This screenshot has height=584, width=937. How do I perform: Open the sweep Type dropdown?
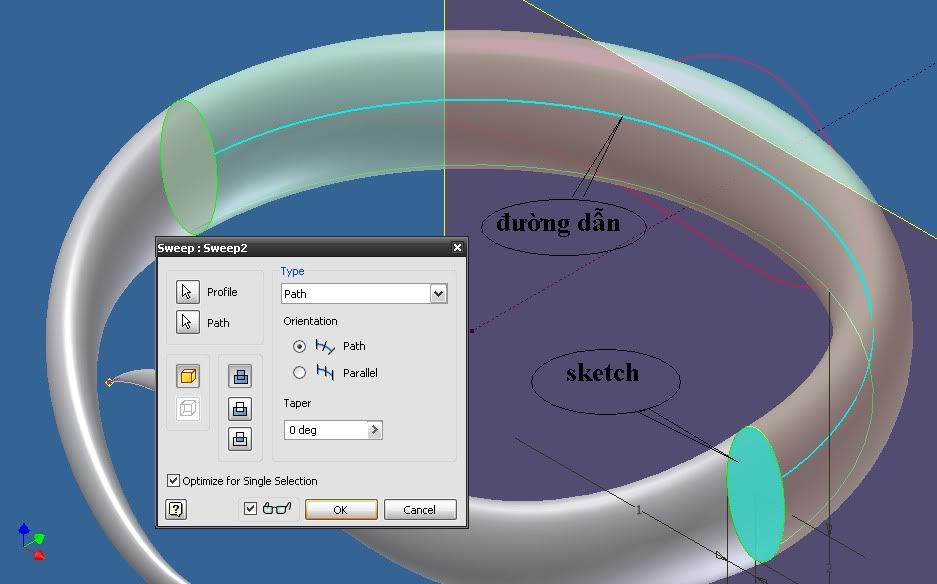point(437,294)
